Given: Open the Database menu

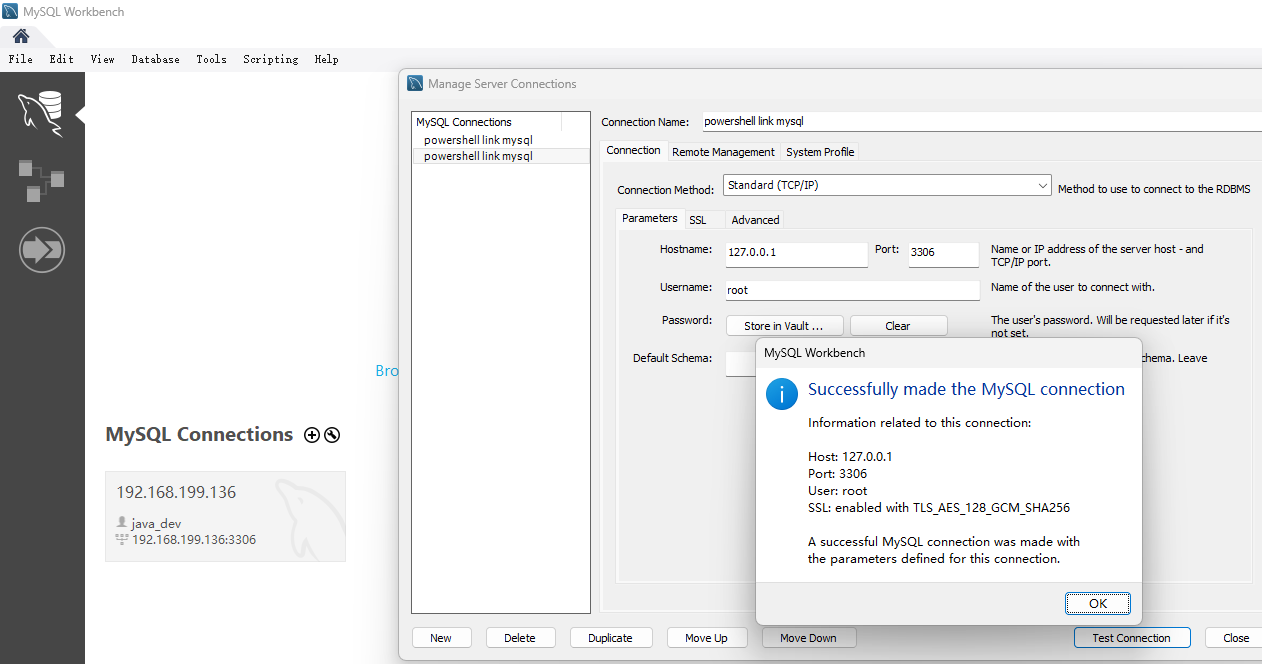Looking at the screenshot, I should (x=156, y=59).
